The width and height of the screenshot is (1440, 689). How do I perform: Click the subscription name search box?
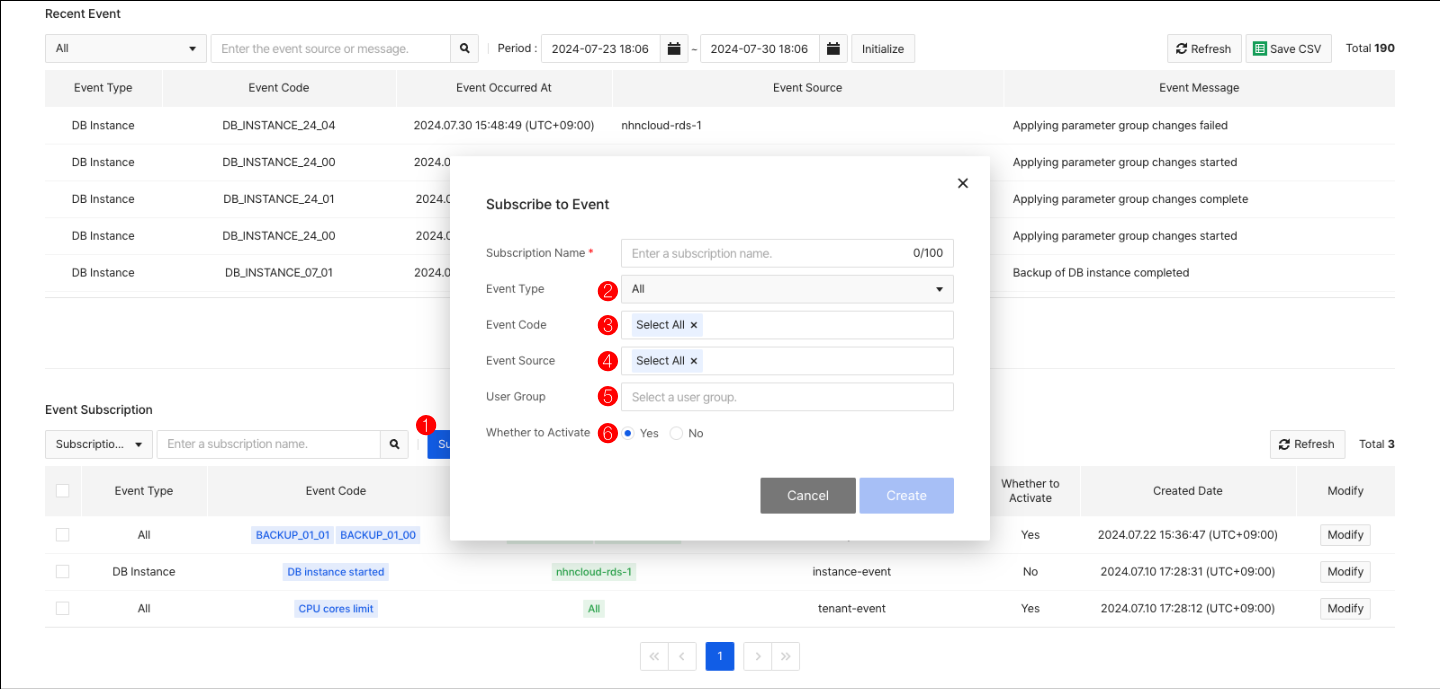pos(268,444)
